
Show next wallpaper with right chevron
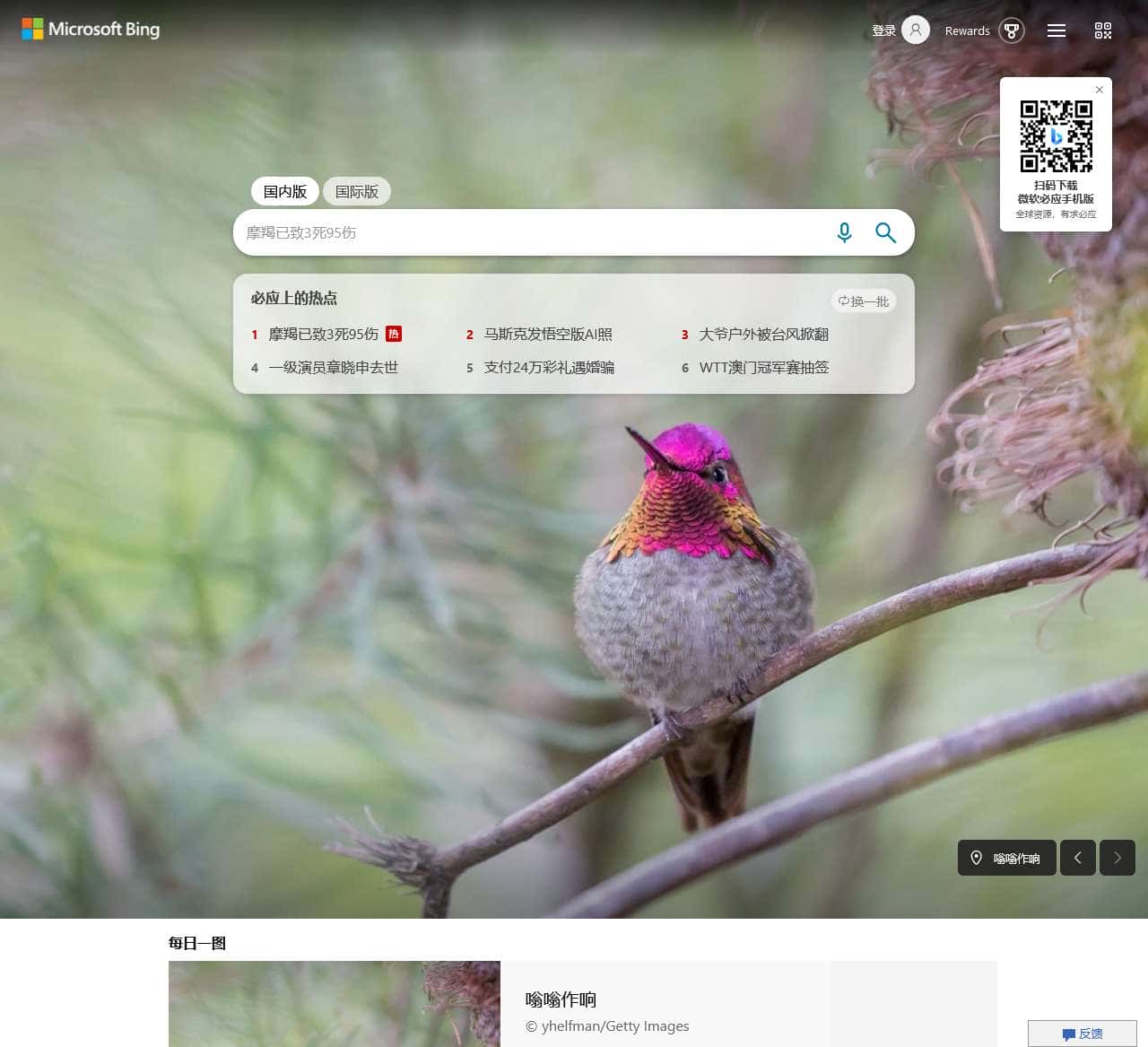pos(1118,858)
